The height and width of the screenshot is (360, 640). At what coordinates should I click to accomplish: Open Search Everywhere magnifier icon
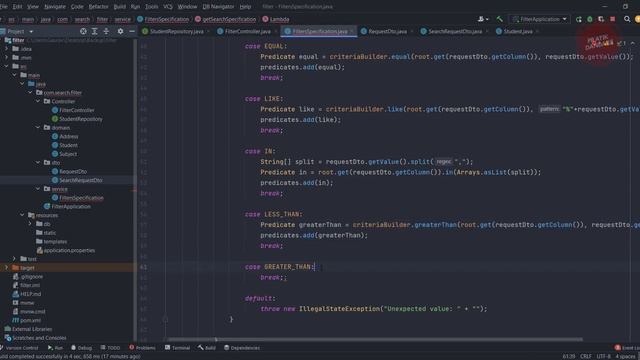(x=627, y=19)
